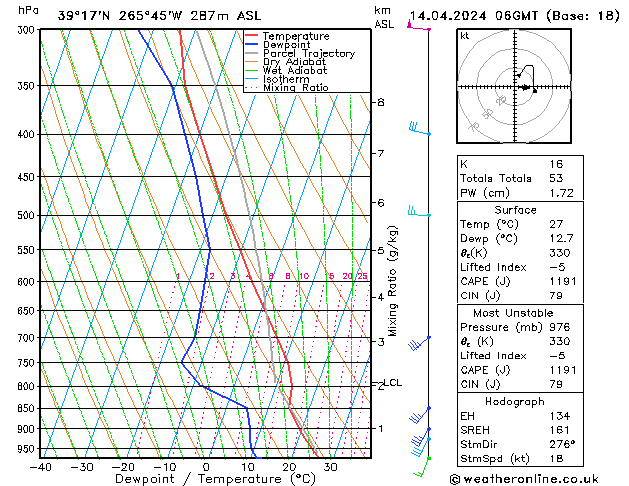
Task: Click the 650 pressure level label
Action: (x=28, y=311)
